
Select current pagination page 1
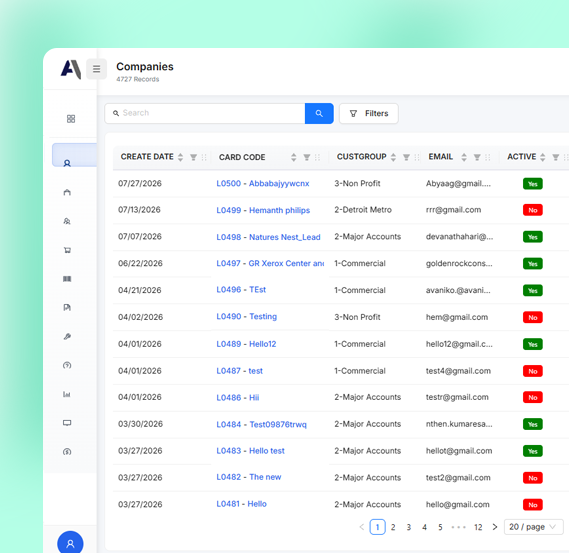tap(377, 527)
